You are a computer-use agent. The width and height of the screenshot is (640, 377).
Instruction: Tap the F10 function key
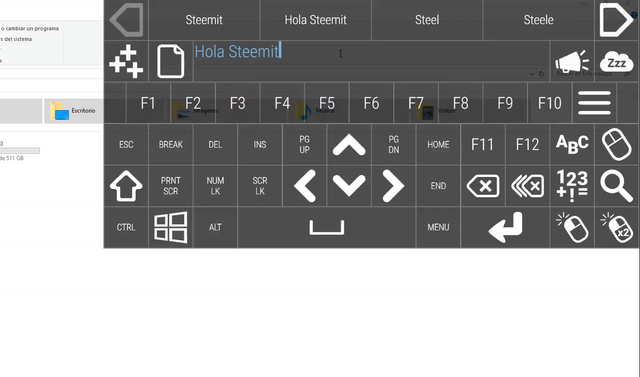point(550,103)
